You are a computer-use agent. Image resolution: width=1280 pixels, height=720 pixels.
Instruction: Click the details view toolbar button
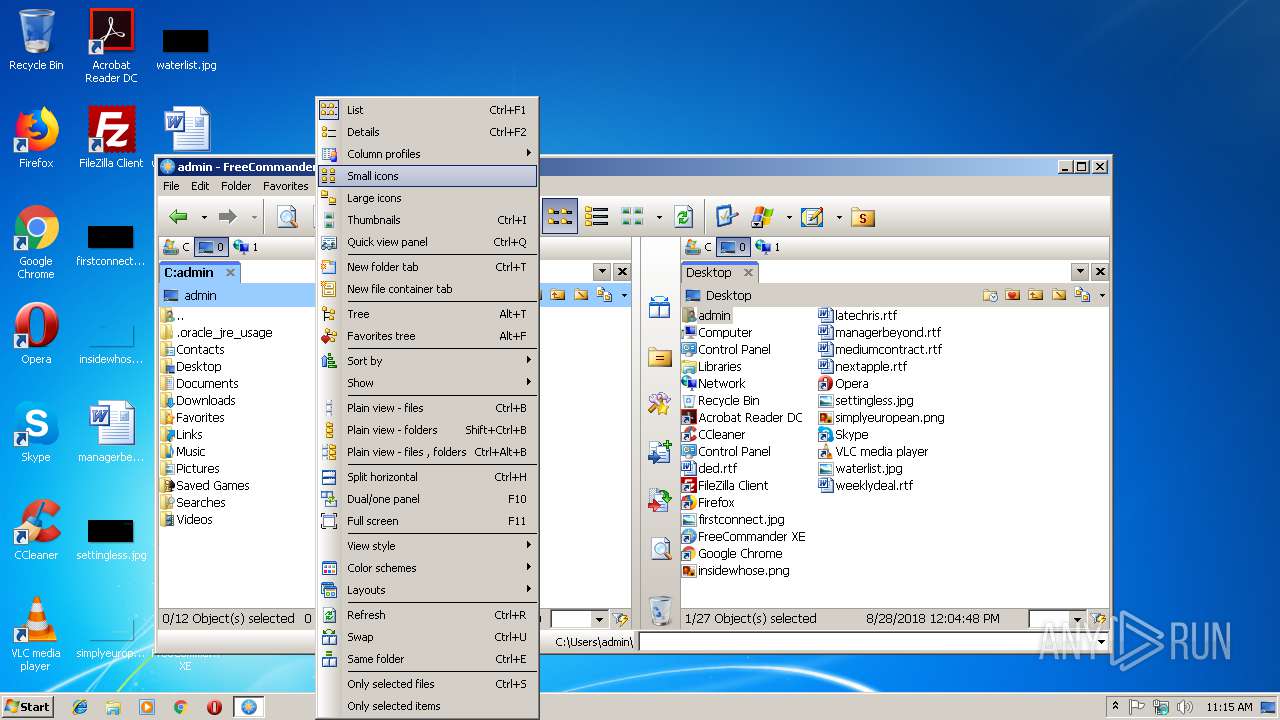point(597,216)
